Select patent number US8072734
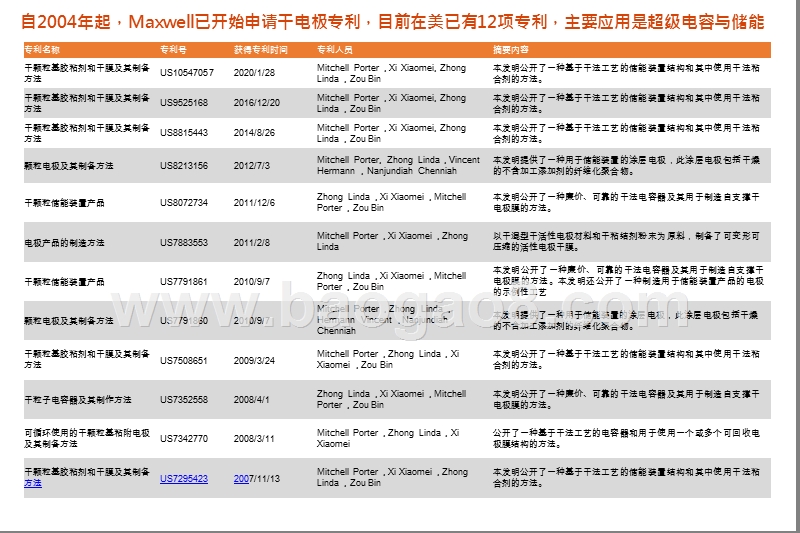Viewport: 800px width, 533px height. (x=184, y=202)
